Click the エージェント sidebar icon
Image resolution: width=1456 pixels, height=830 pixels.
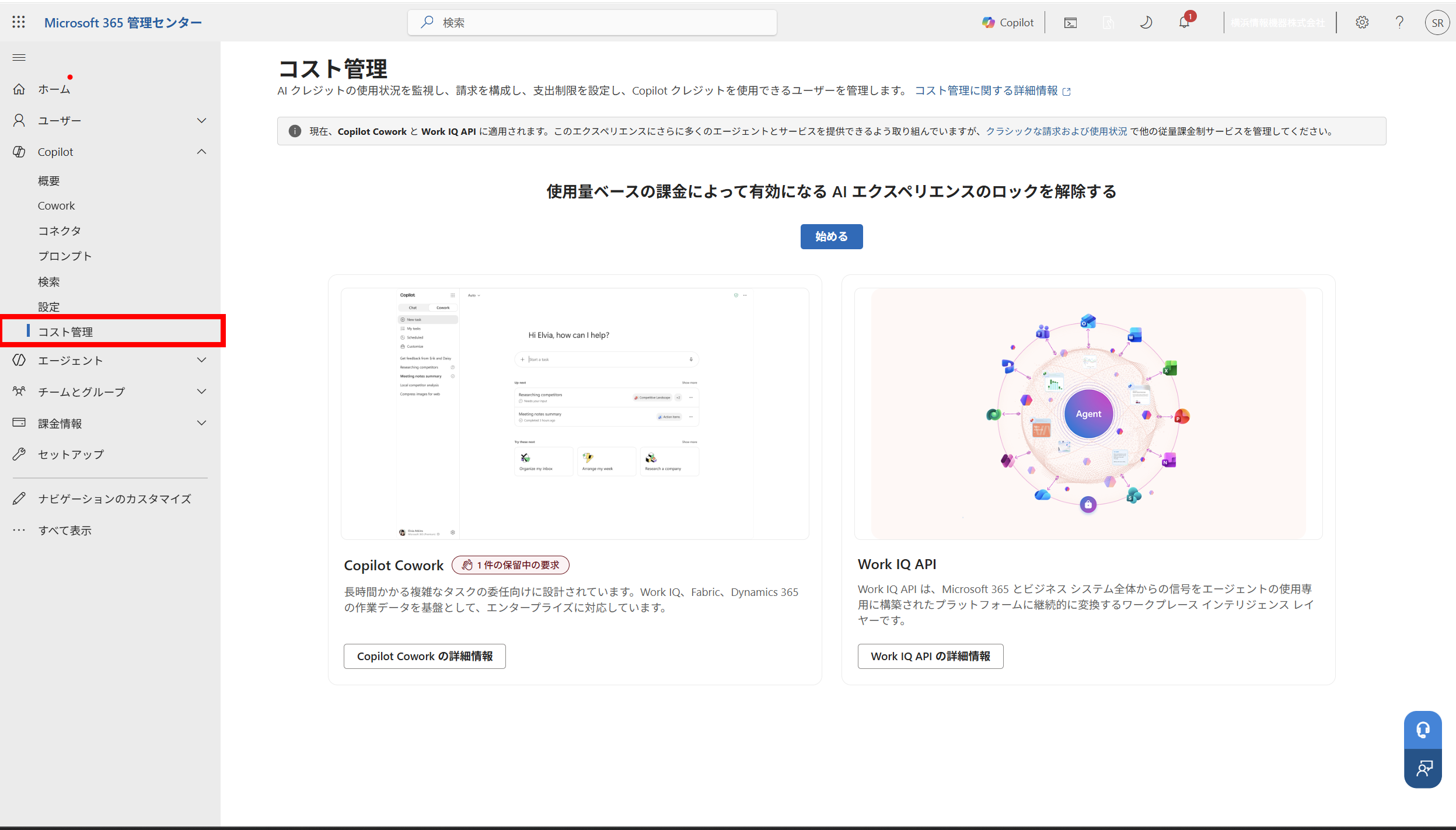(19, 360)
